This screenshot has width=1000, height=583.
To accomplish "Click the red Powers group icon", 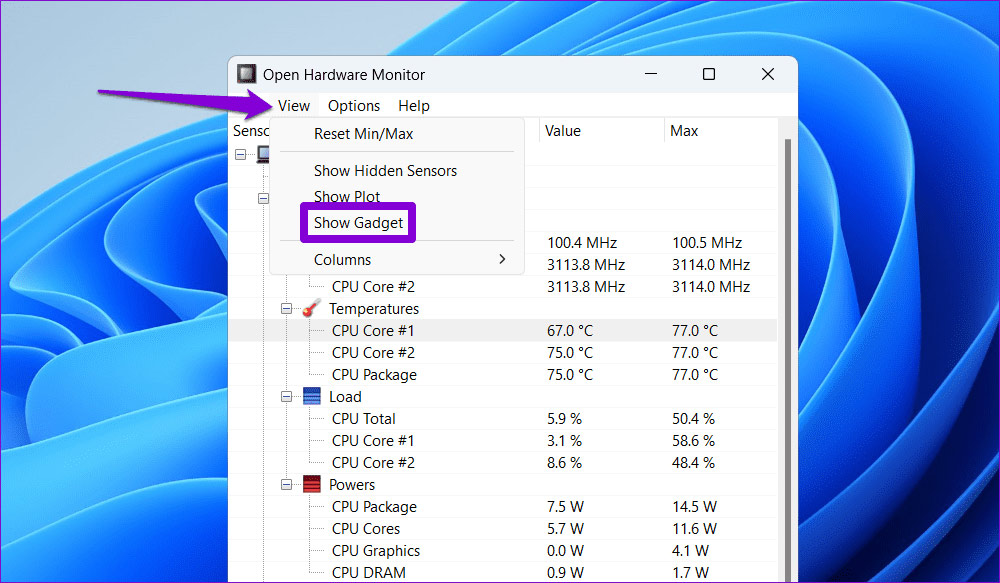I will coord(312,485).
